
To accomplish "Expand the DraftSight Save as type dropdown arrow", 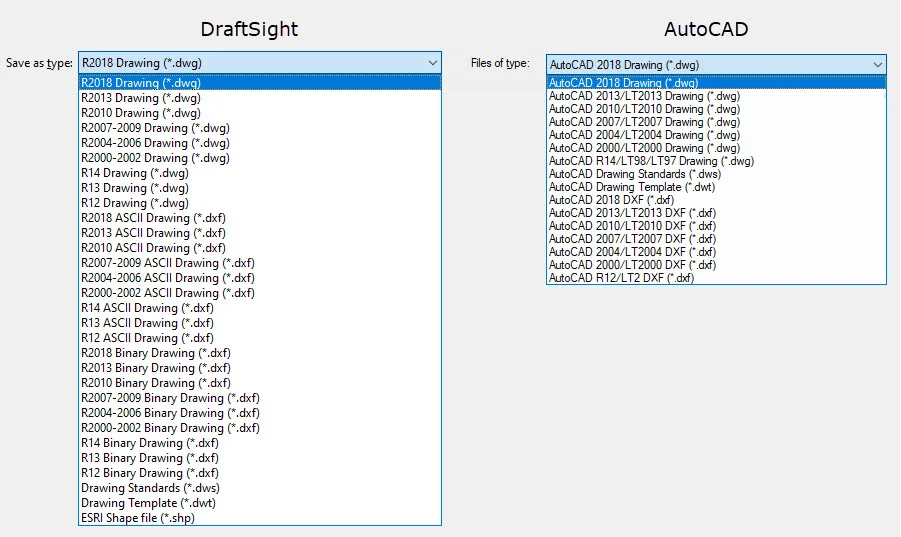I will coord(432,62).
